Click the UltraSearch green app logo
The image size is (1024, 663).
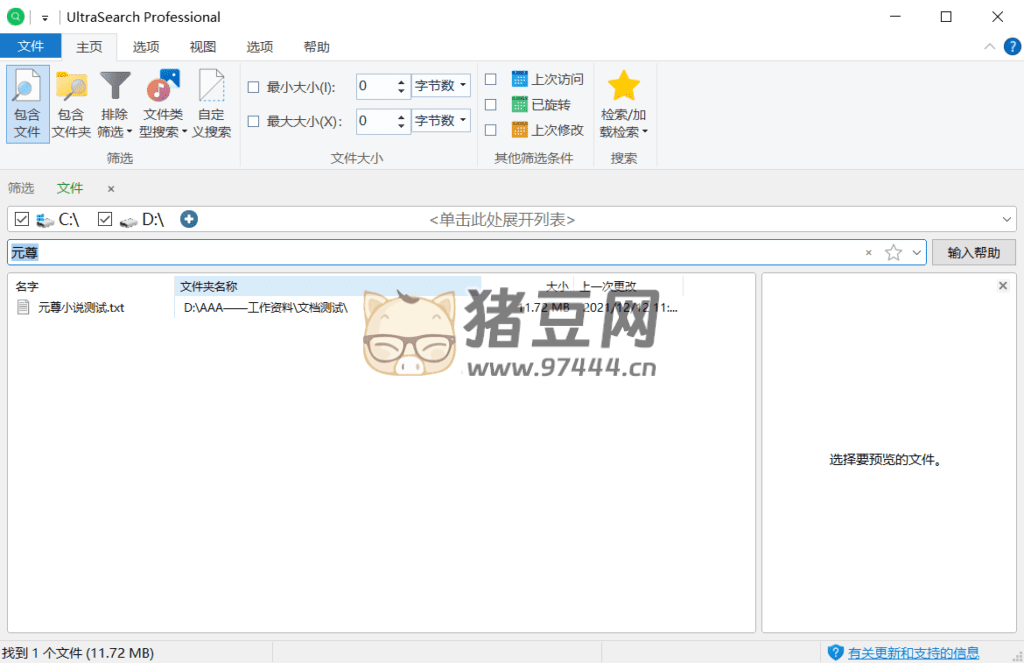[x=15, y=16]
